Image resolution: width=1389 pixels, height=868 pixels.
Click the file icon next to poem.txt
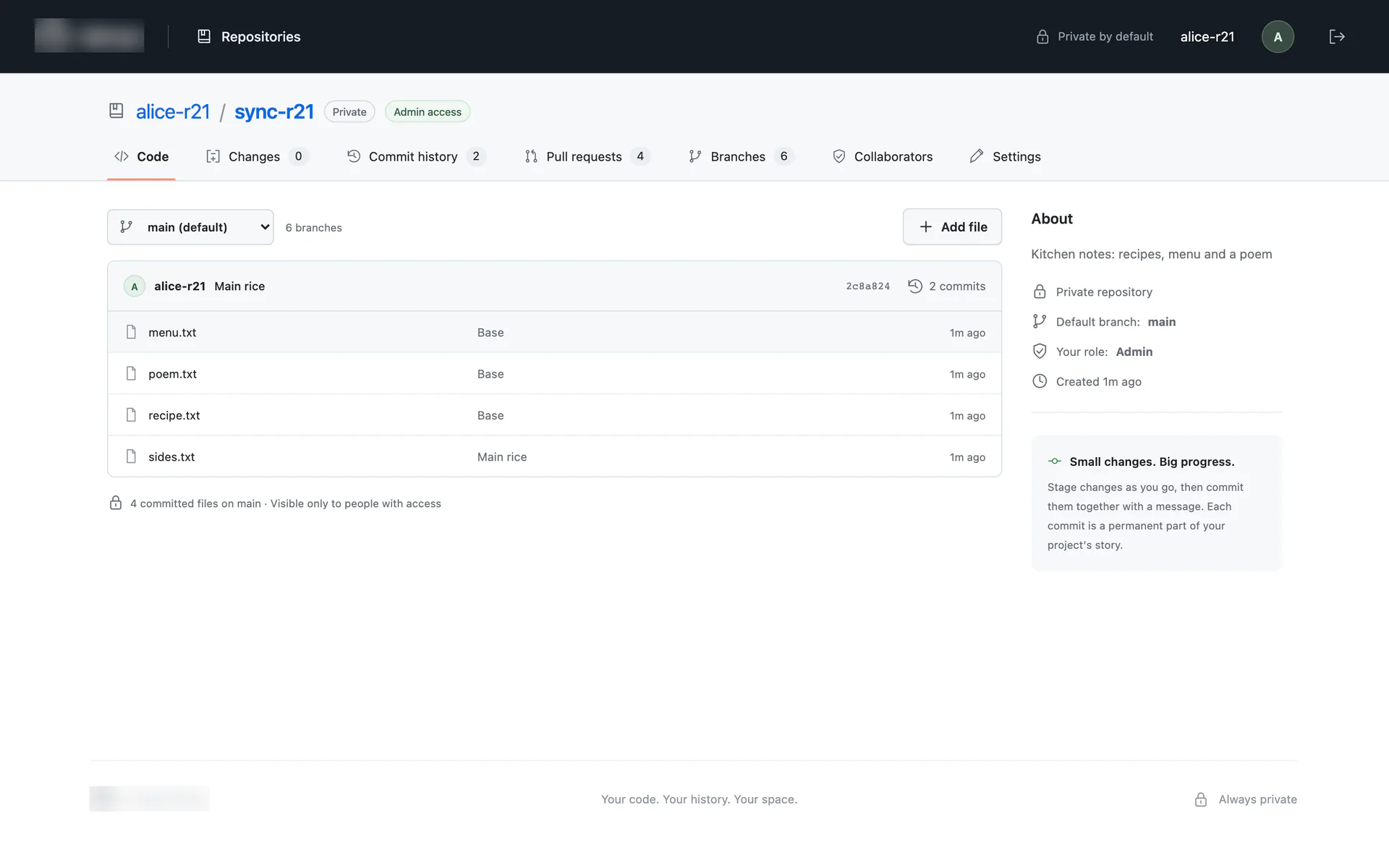(x=131, y=373)
